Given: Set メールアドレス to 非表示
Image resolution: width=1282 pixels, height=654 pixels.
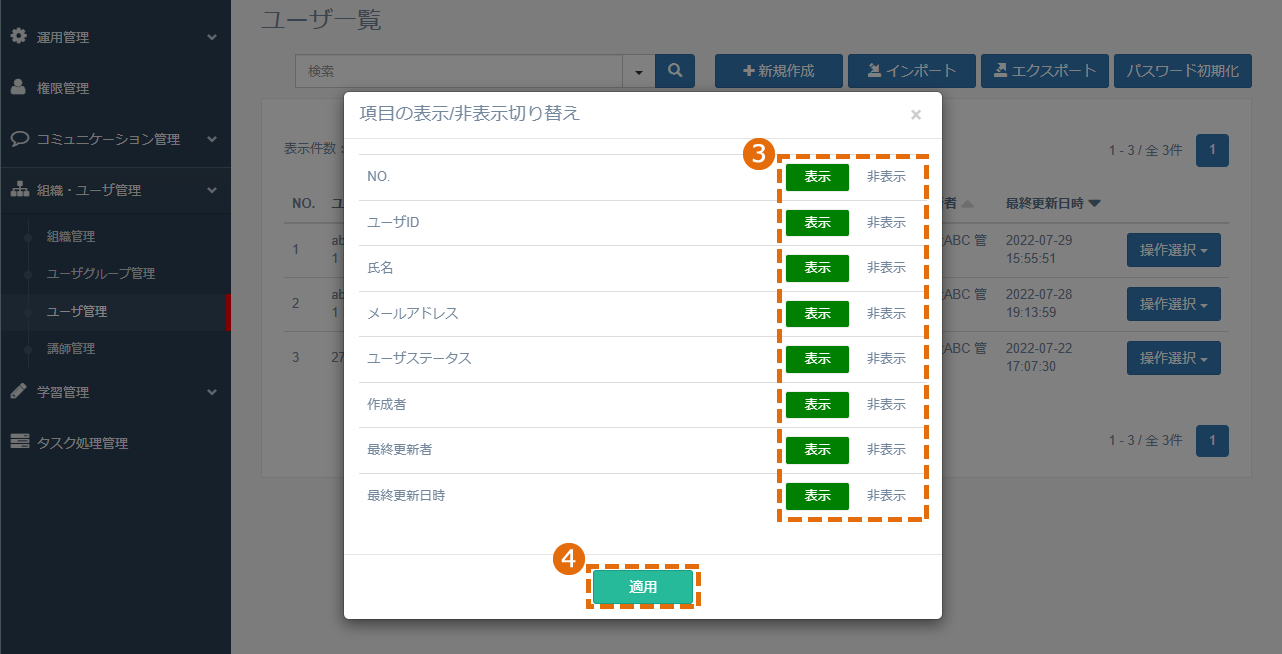Looking at the screenshot, I should click(x=886, y=314).
